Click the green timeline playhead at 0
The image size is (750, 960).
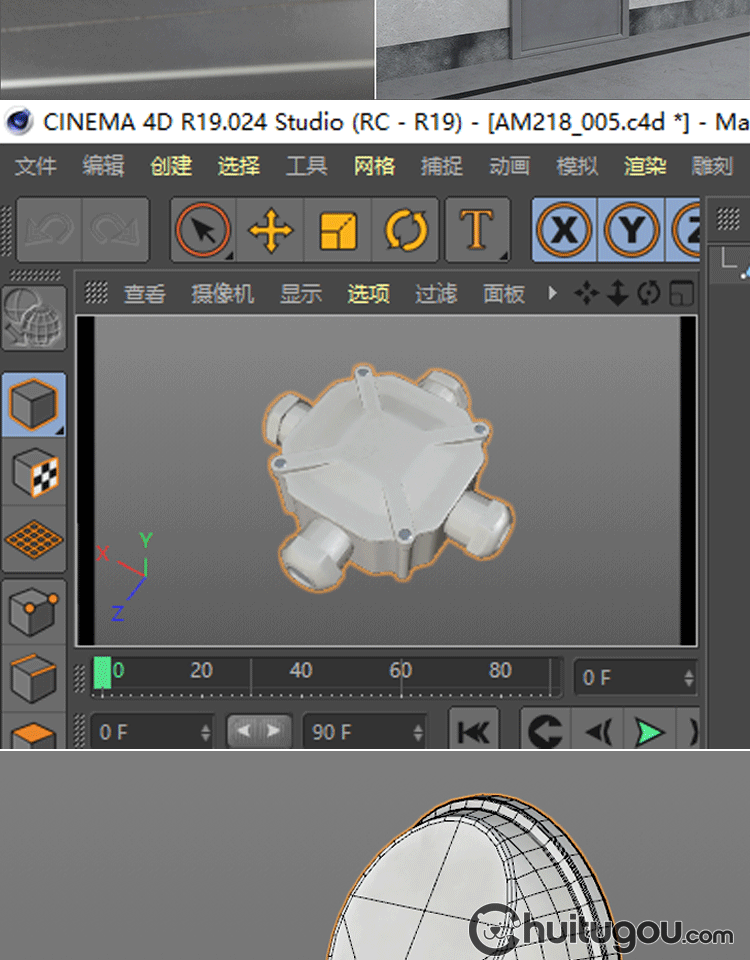click(x=102, y=673)
